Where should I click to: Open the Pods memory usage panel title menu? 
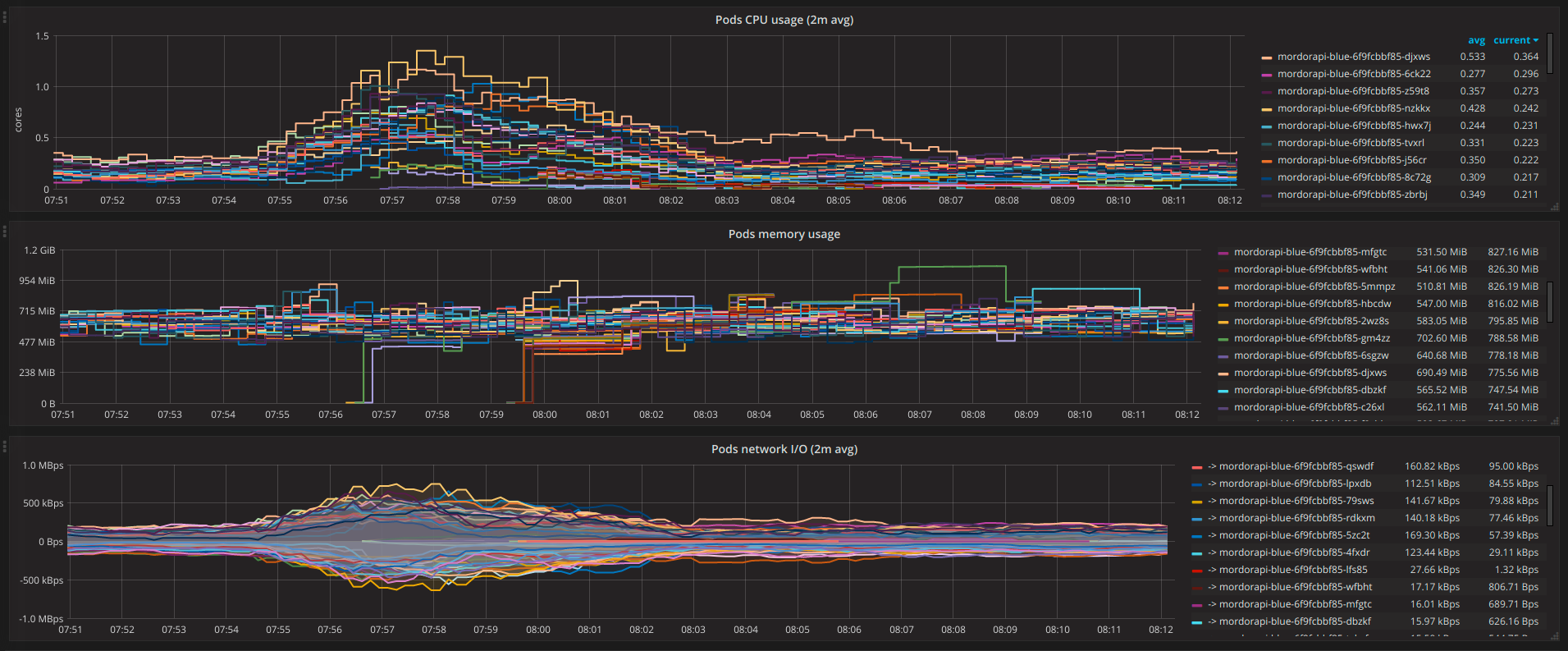784,234
